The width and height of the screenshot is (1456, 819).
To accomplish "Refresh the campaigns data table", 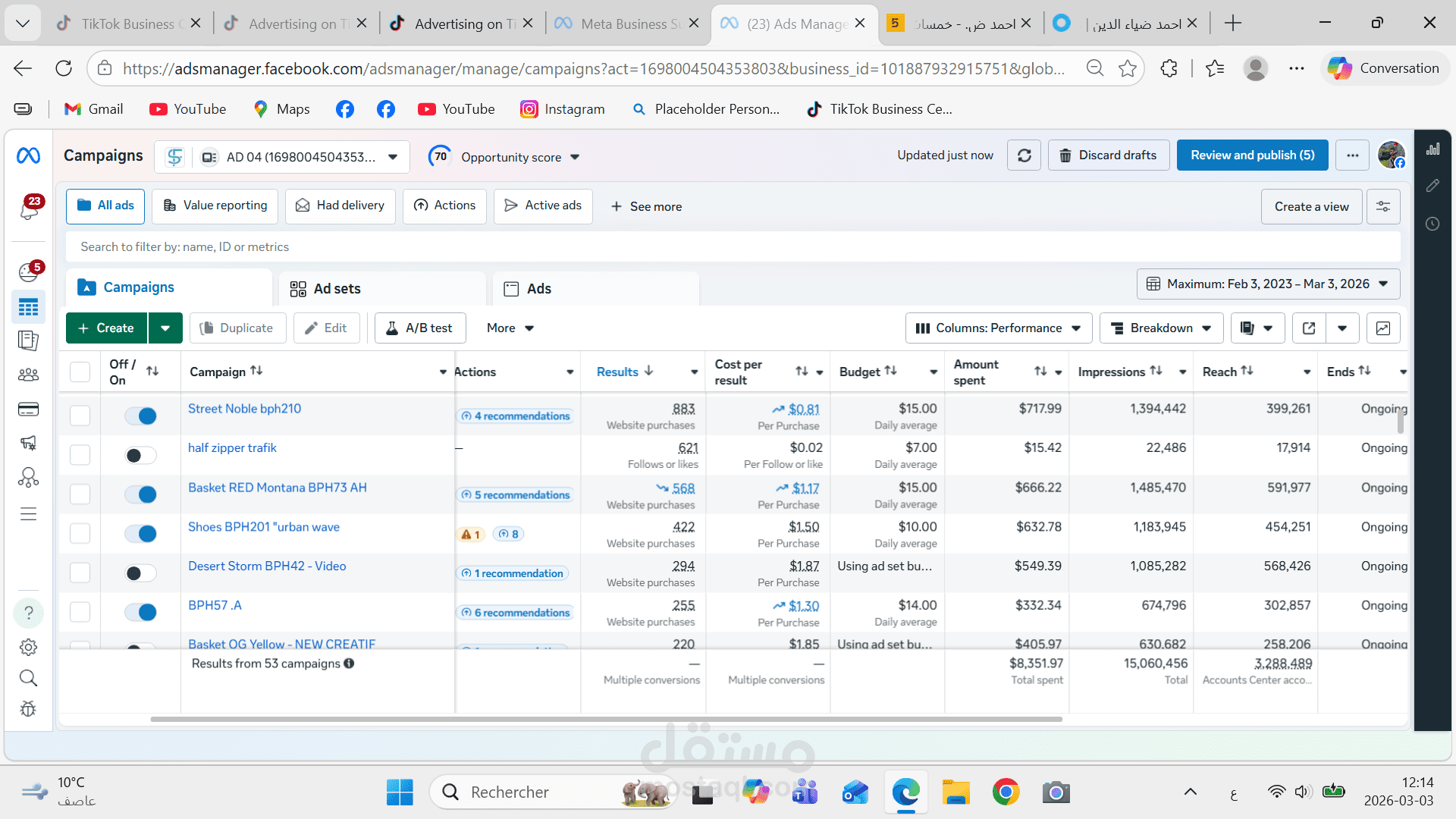I will 1024,155.
